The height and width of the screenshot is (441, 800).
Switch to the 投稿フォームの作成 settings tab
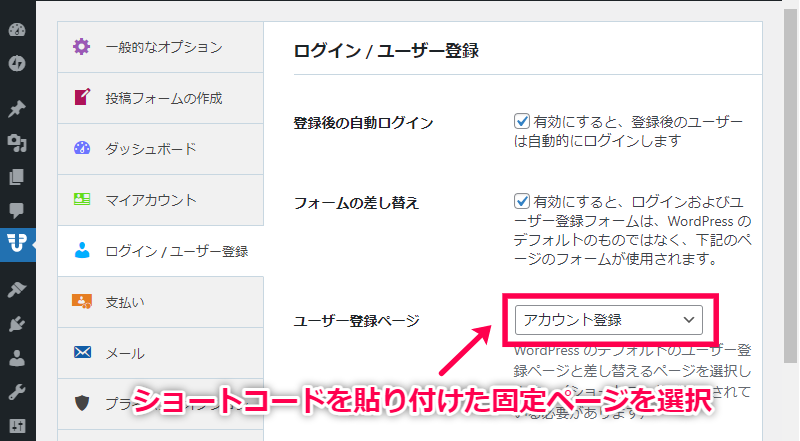[x=161, y=98]
